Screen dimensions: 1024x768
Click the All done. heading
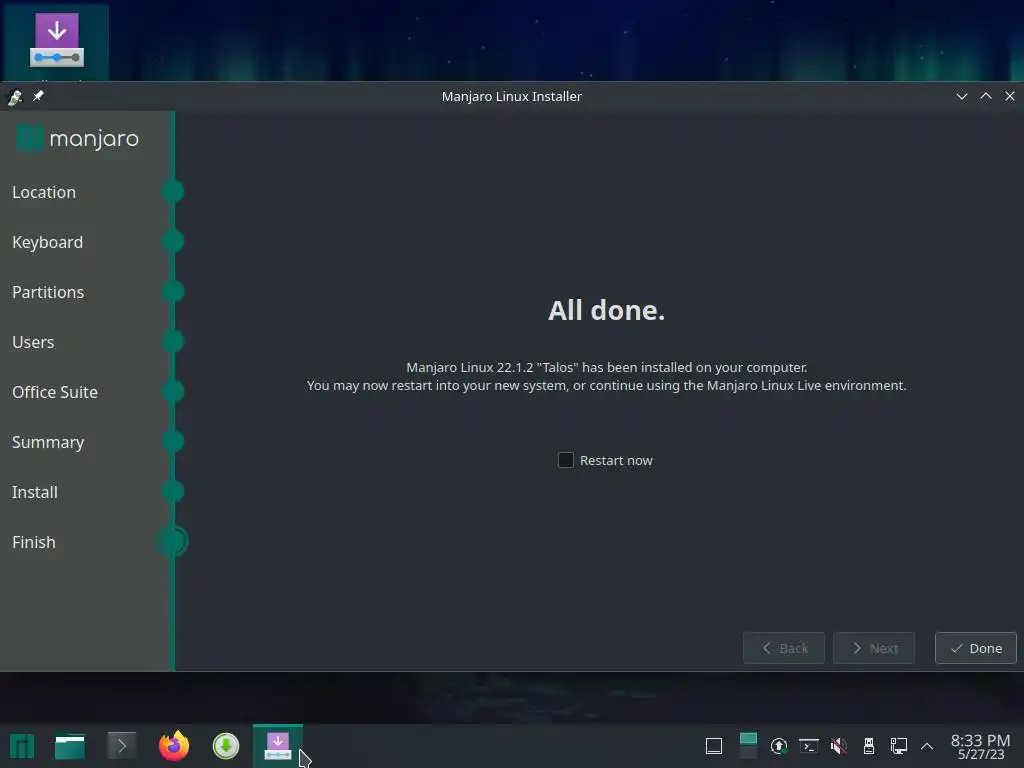(606, 310)
